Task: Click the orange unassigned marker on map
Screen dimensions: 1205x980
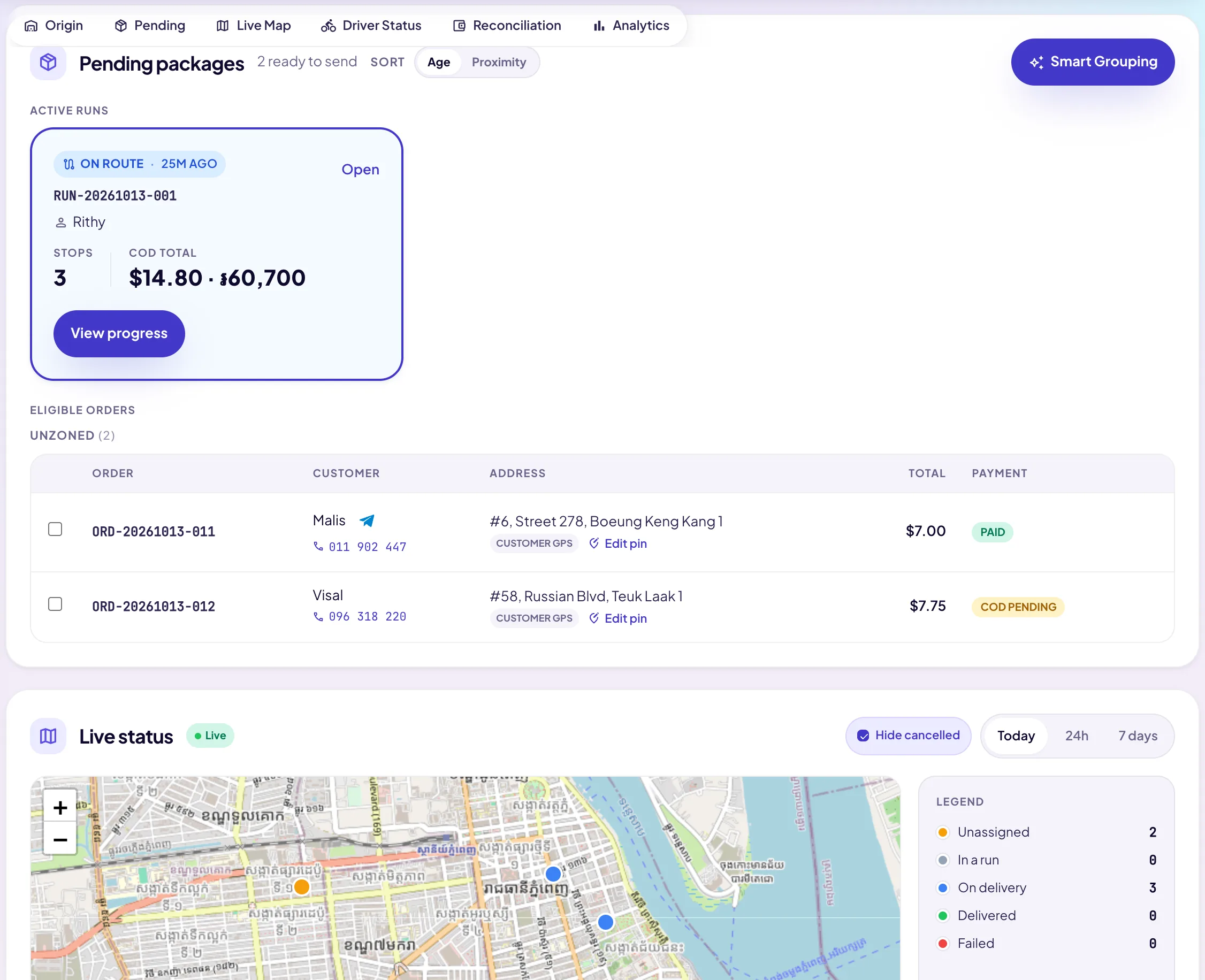Action: (x=302, y=887)
